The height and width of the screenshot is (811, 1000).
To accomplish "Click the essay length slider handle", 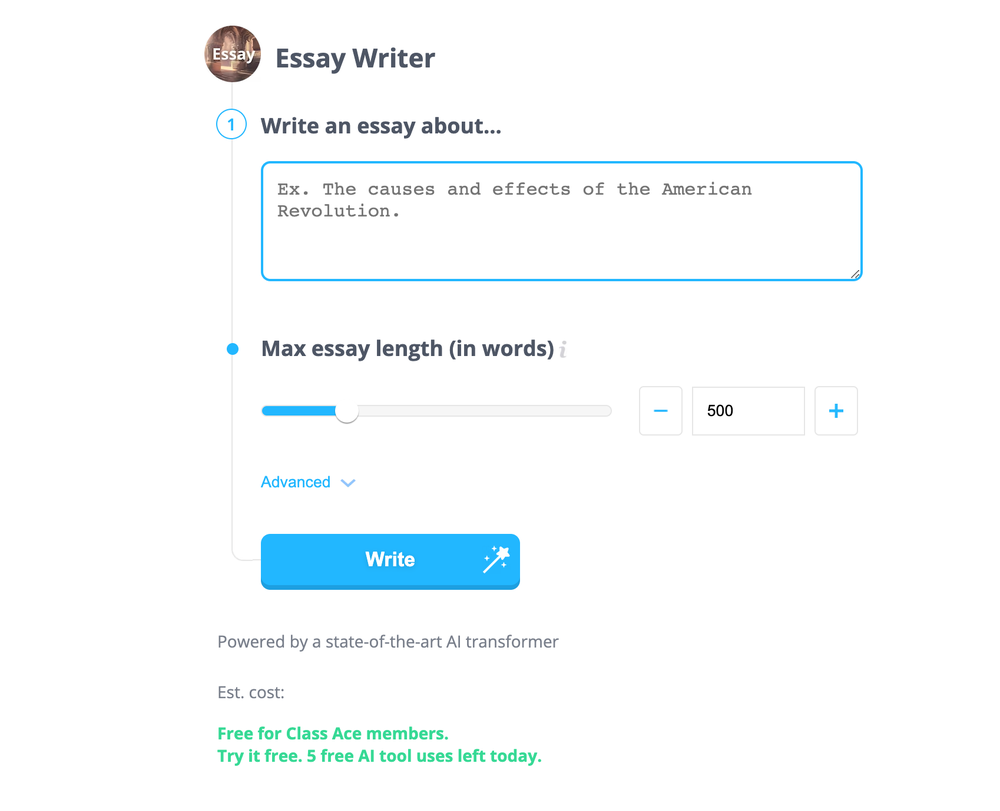I will click(346, 411).
